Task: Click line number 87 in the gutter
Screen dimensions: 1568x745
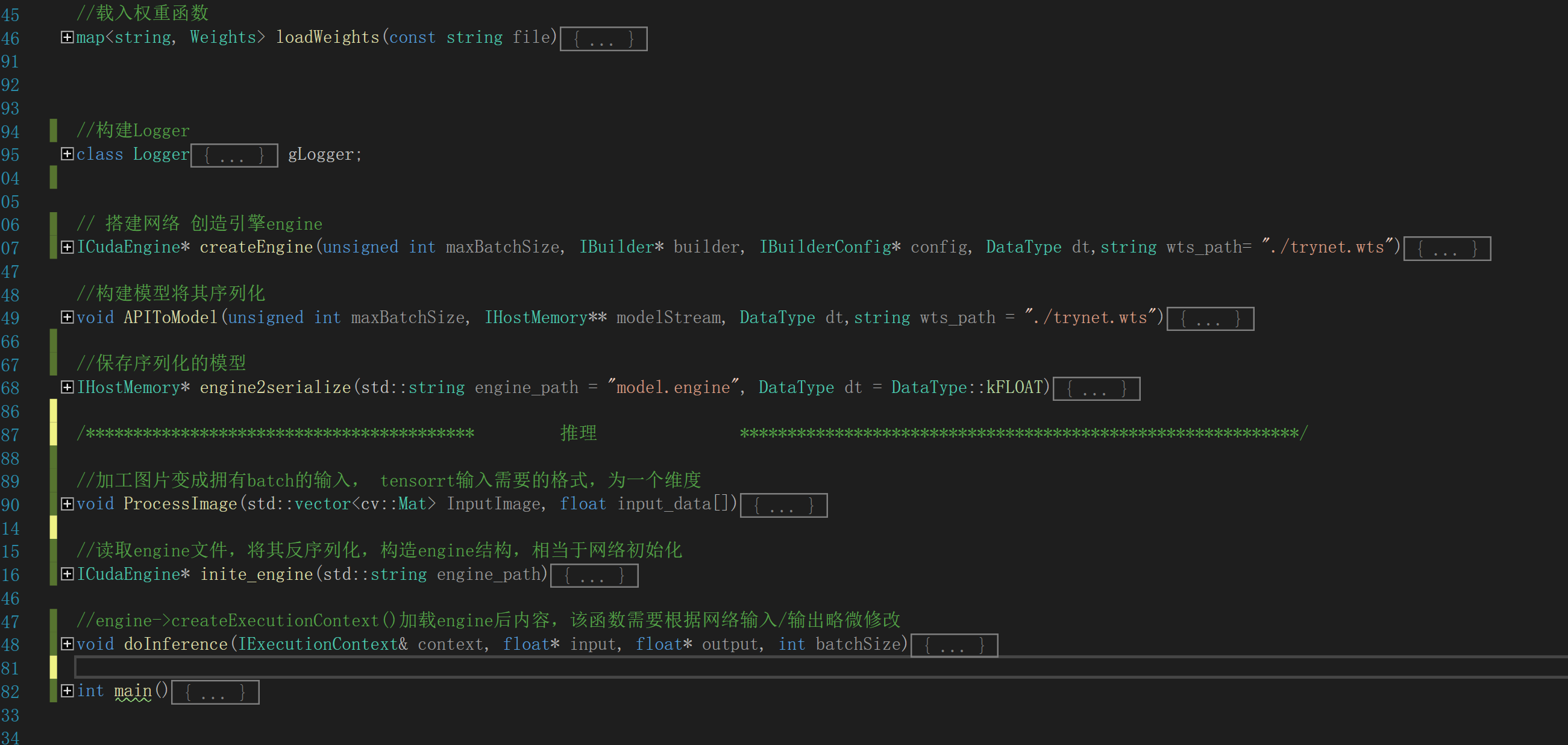Action: point(10,435)
